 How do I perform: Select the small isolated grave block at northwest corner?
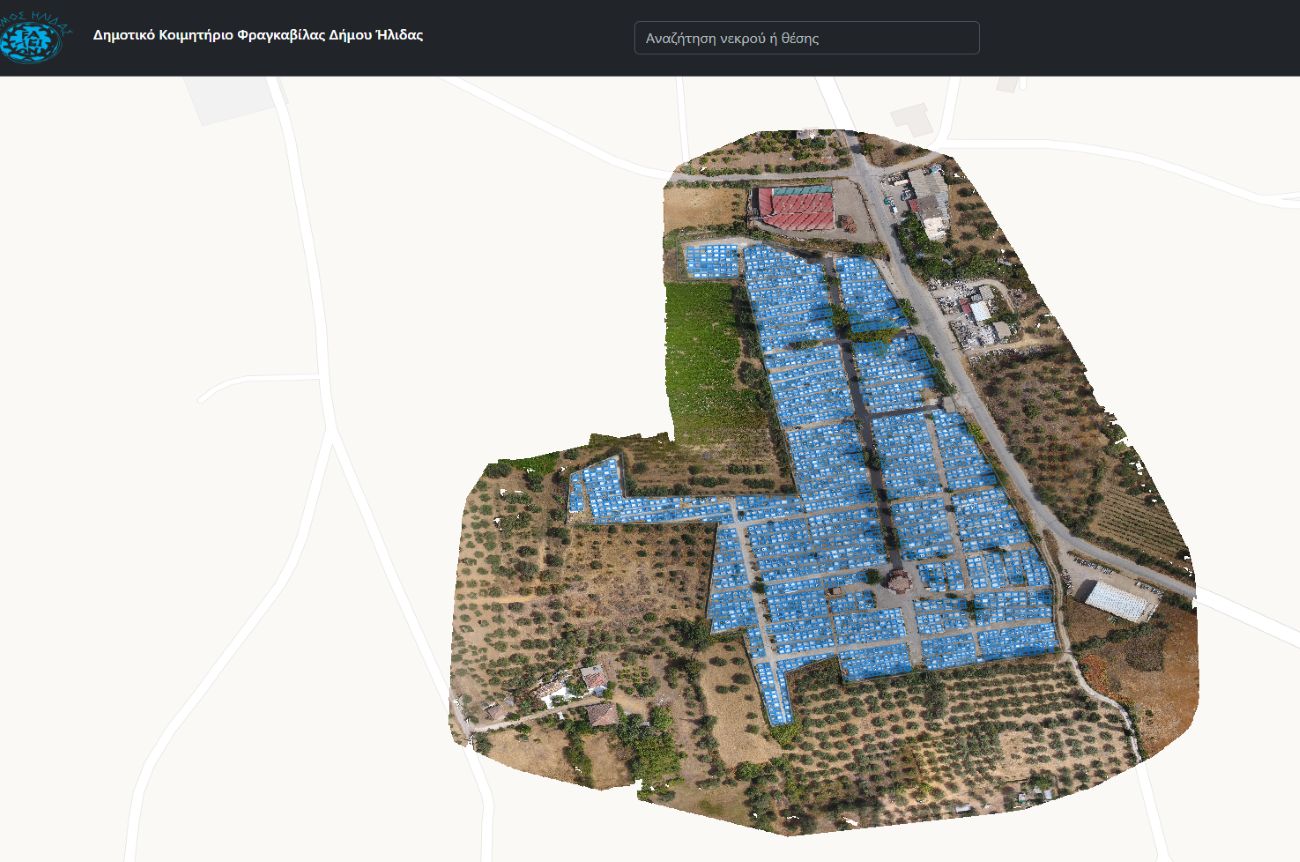click(x=711, y=260)
